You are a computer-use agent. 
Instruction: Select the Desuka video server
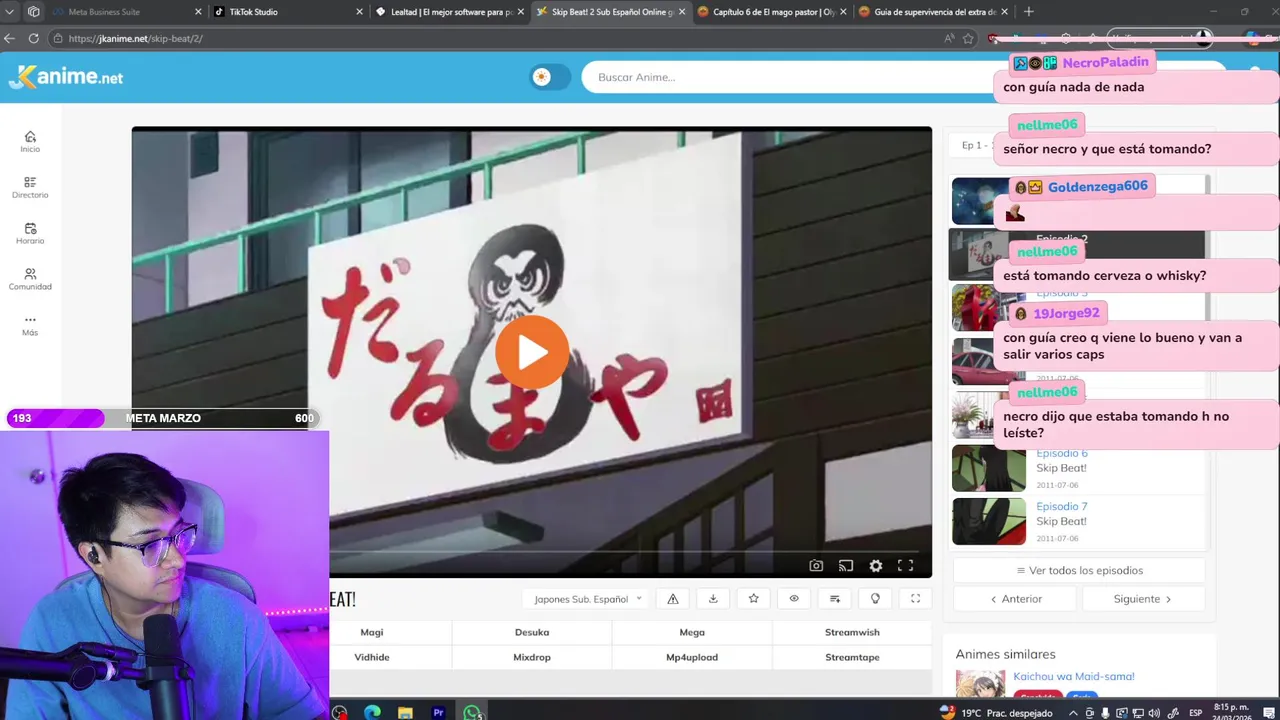[532, 632]
